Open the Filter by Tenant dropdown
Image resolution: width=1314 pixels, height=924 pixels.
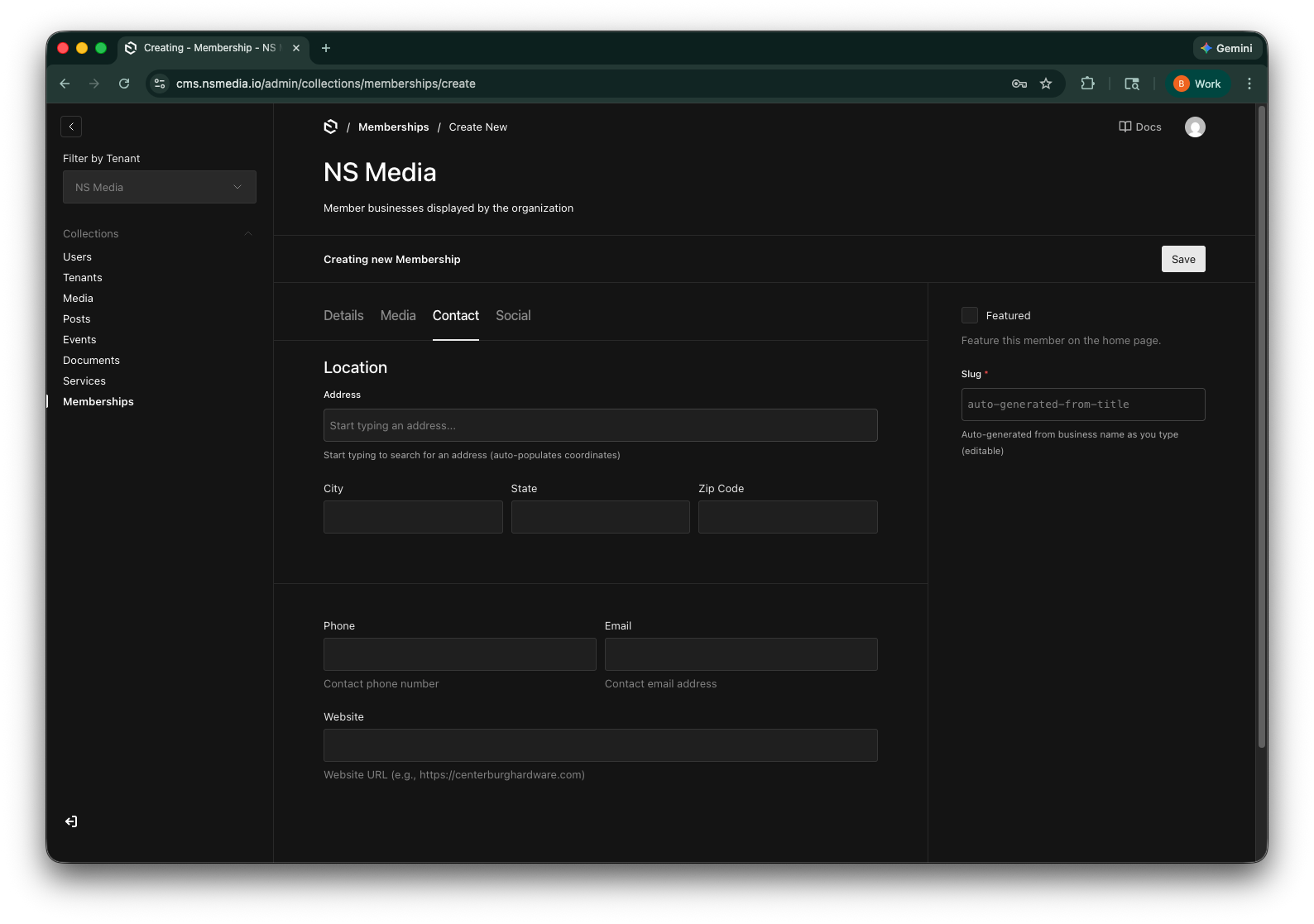pos(160,187)
